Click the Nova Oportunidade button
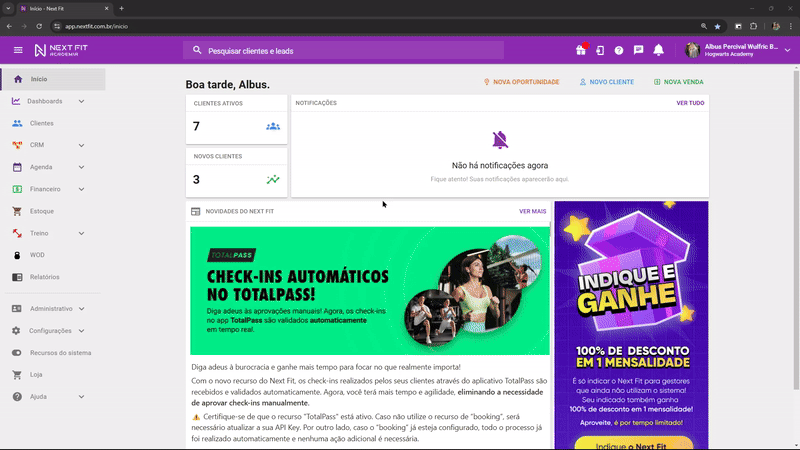 [521, 82]
